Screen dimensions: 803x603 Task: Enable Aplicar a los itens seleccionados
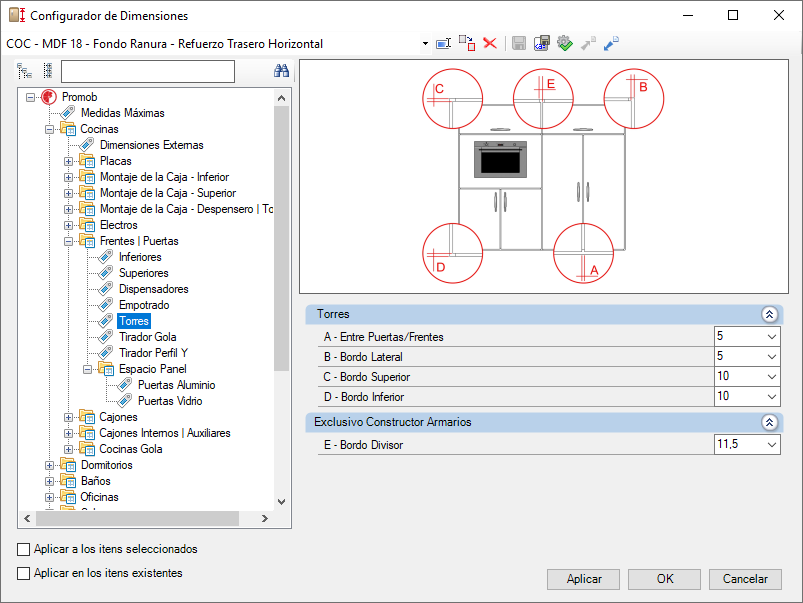[x=24, y=549]
